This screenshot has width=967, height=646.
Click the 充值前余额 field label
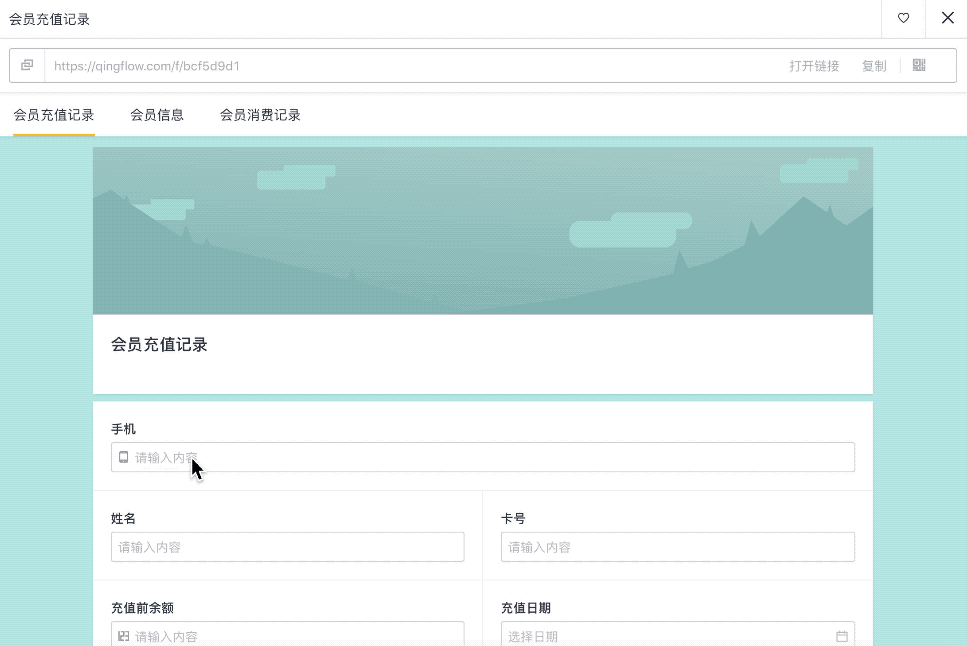coord(142,608)
